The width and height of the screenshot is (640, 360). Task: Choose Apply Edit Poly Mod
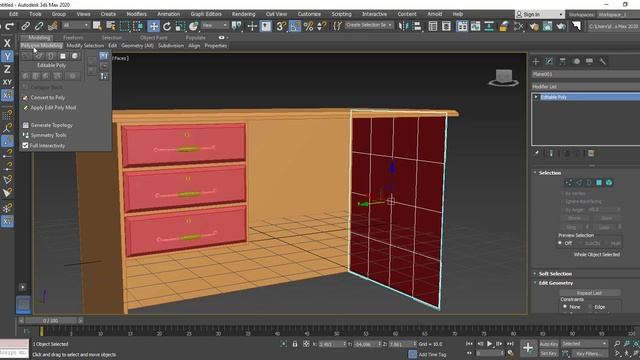coord(53,108)
